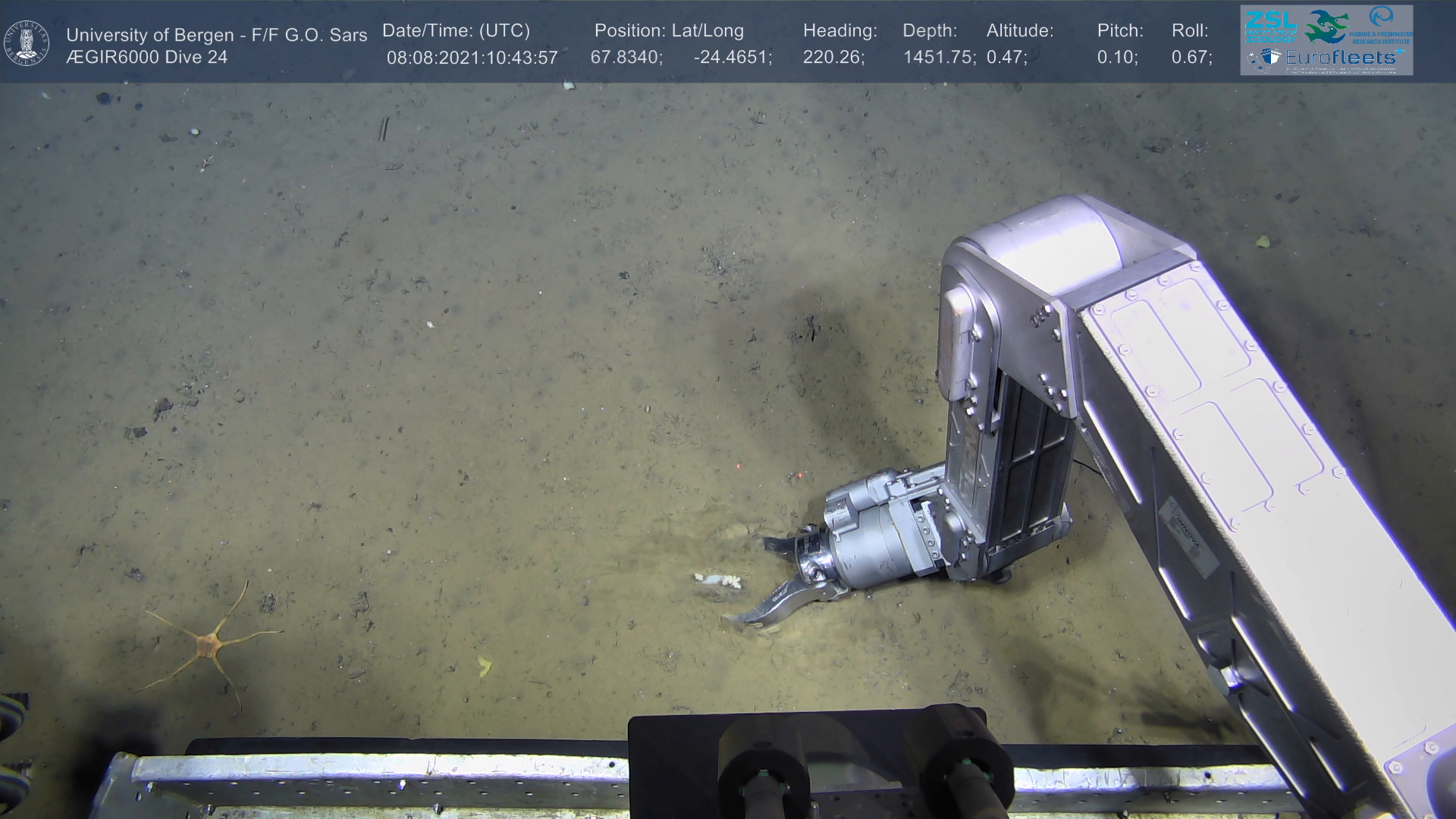Viewport: 1456px width, 819px height.
Task: Click the University of Bergen - F/F G.O. Sars title
Action: point(216,35)
